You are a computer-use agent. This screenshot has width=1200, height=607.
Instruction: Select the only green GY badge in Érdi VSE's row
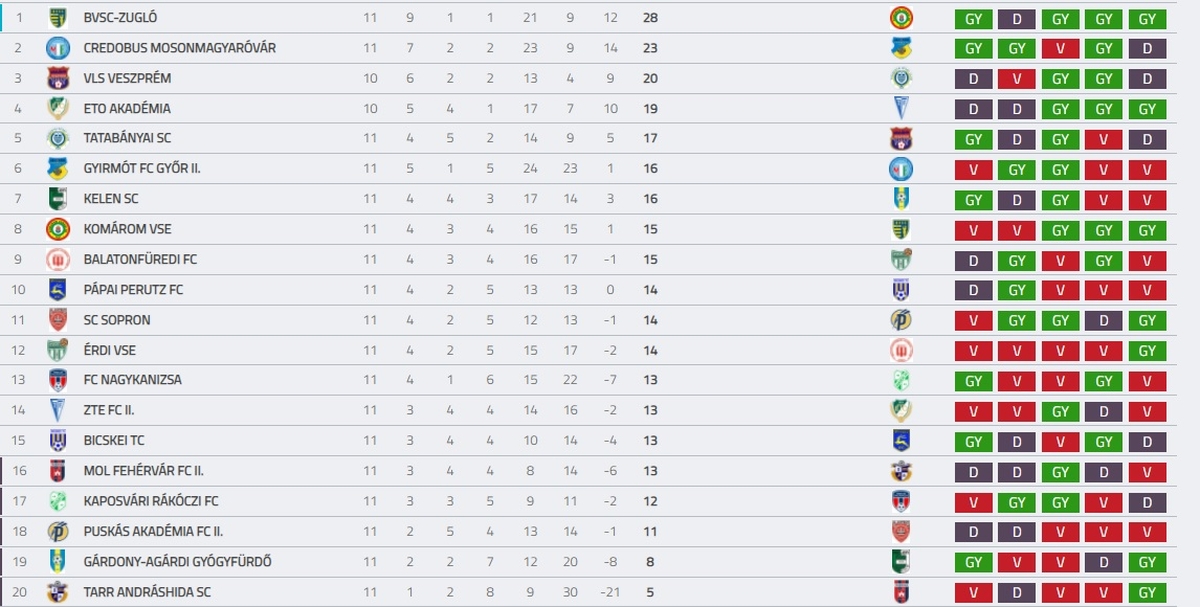click(1147, 350)
